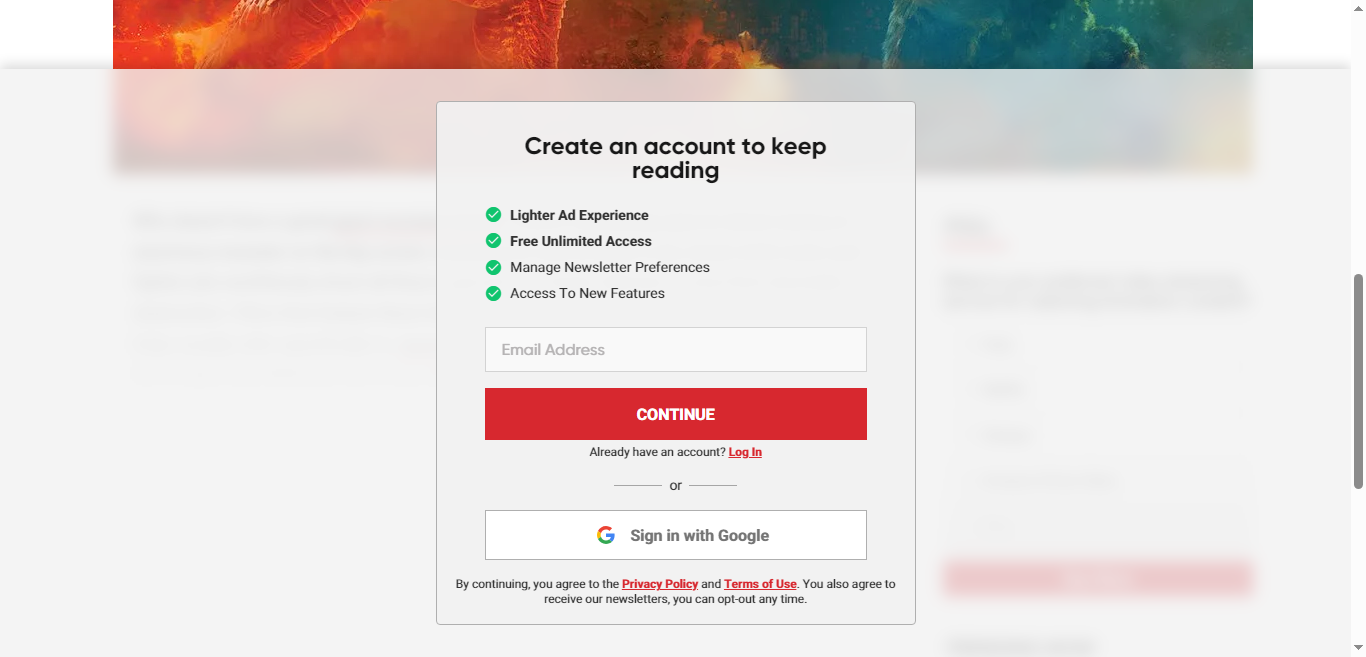Image resolution: width=1366 pixels, height=657 pixels.
Task: Click the "Create an account" dialog heading
Action: click(675, 157)
